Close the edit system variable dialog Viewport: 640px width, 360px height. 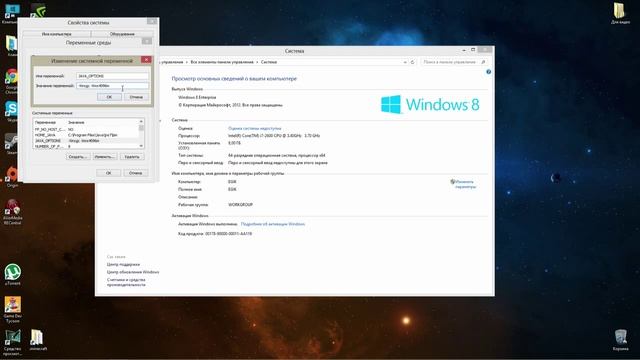(146, 60)
